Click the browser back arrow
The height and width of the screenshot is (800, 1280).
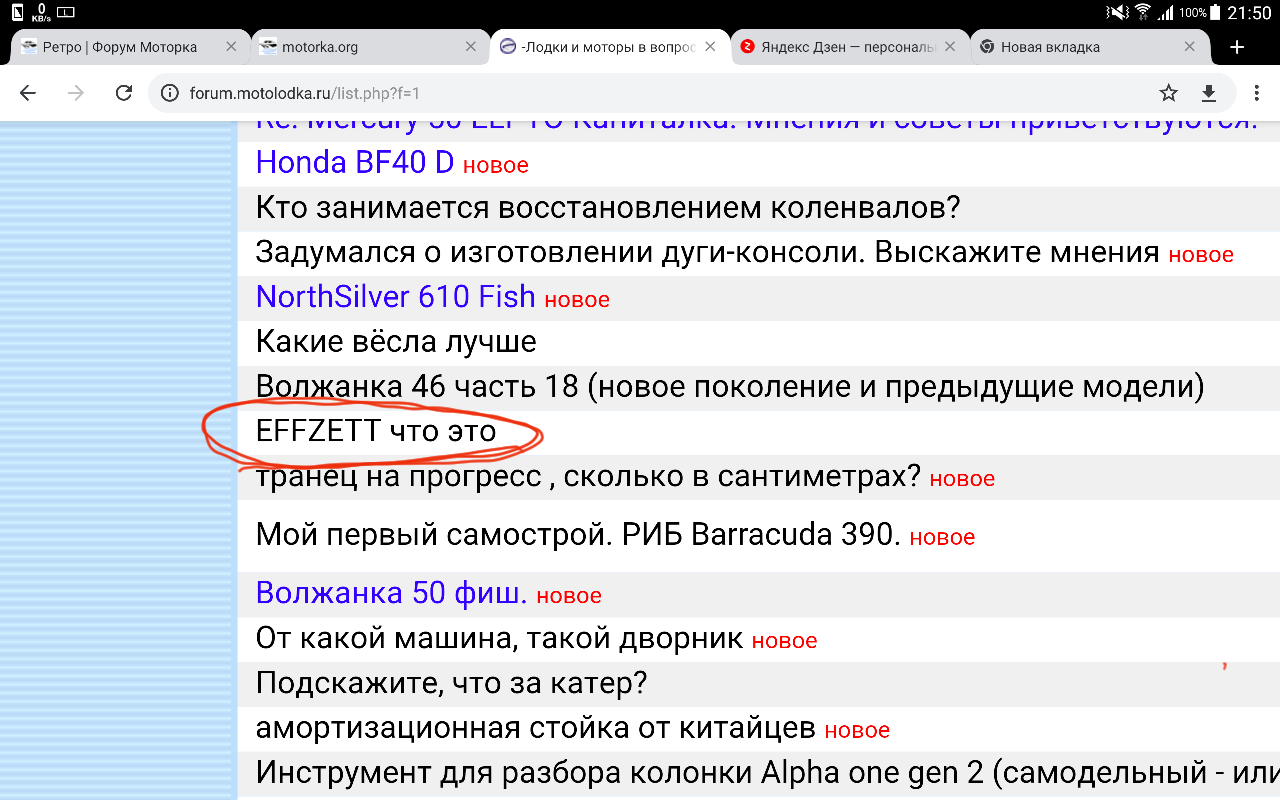(x=28, y=93)
